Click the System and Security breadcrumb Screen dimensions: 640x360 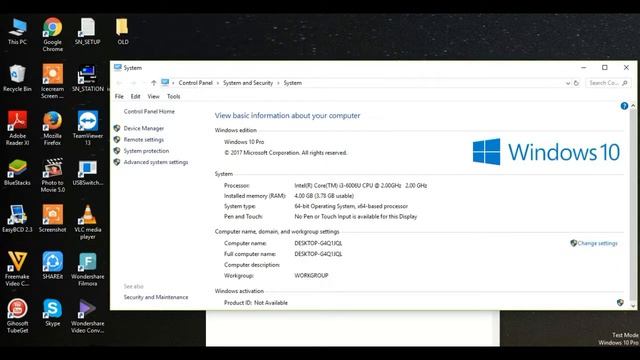click(x=248, y=83)
